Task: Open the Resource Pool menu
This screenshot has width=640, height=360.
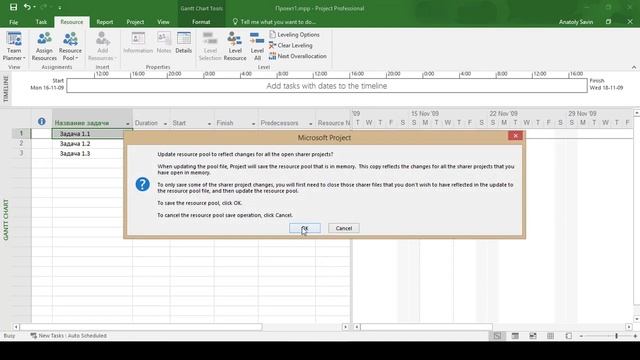Action: pos(70,46)
